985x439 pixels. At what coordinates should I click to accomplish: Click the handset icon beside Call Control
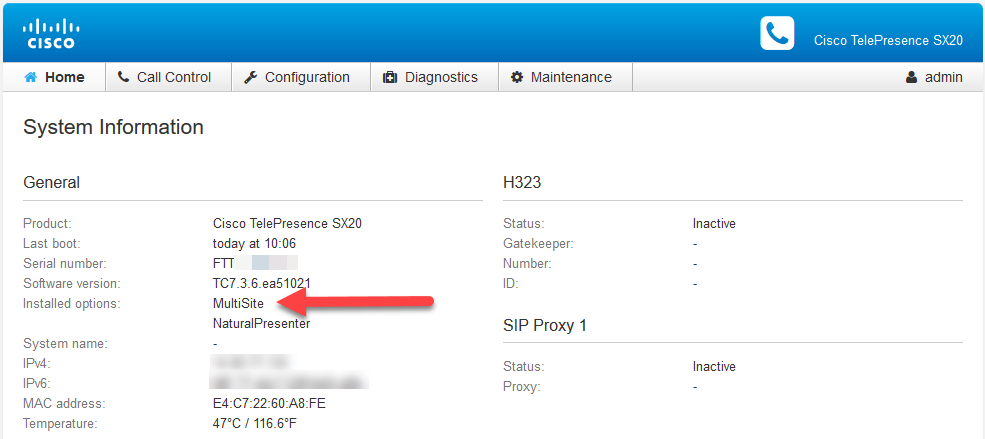(124, 77)
